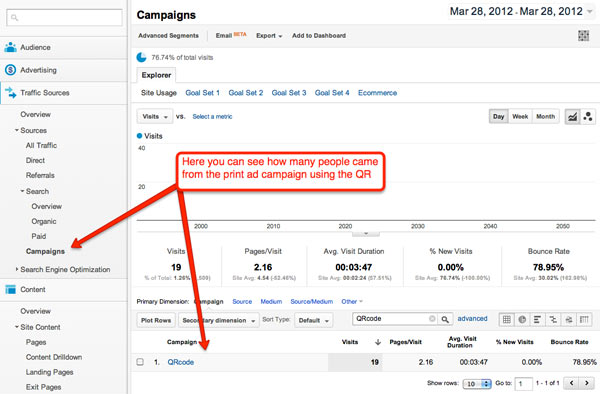Image resolution: width=600 pixels, height=394 pixels.
Task: Switch to Site Usage metric group
Action: click(158, 93)
